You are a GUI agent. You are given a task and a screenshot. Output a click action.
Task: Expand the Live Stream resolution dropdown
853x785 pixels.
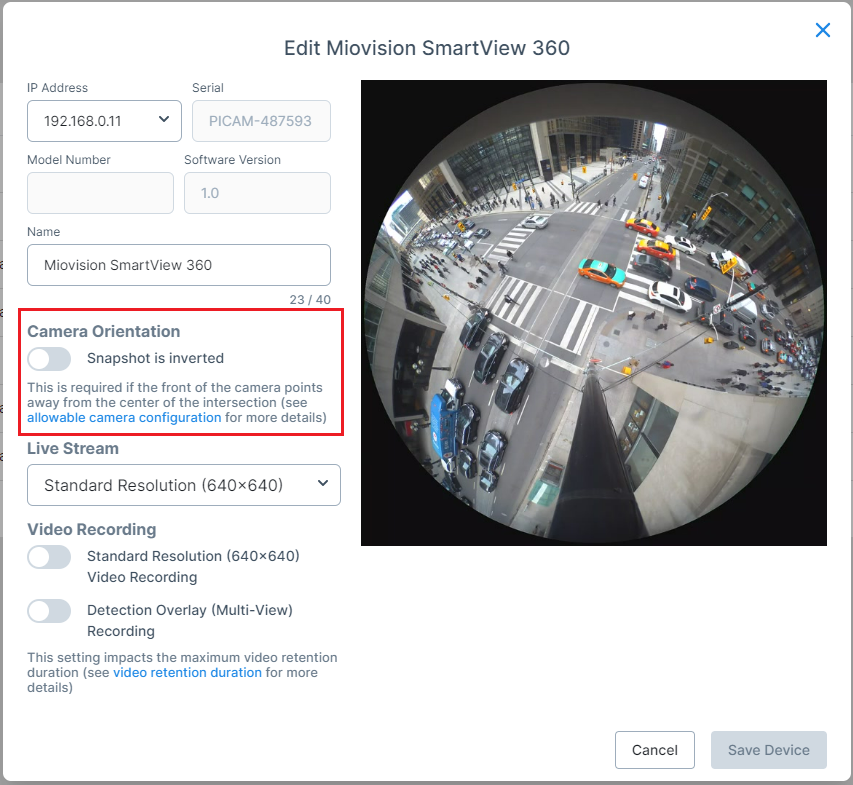(183, 484)
